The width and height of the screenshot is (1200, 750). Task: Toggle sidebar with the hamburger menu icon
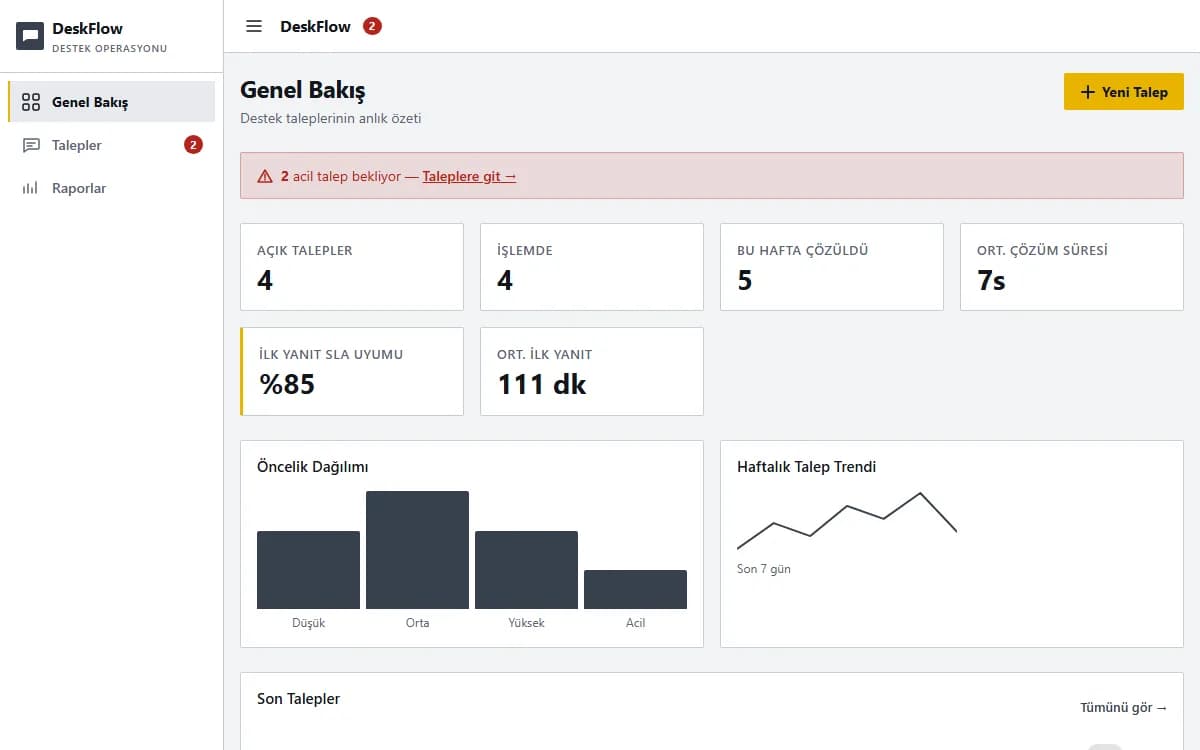click(x=254, y=26)
